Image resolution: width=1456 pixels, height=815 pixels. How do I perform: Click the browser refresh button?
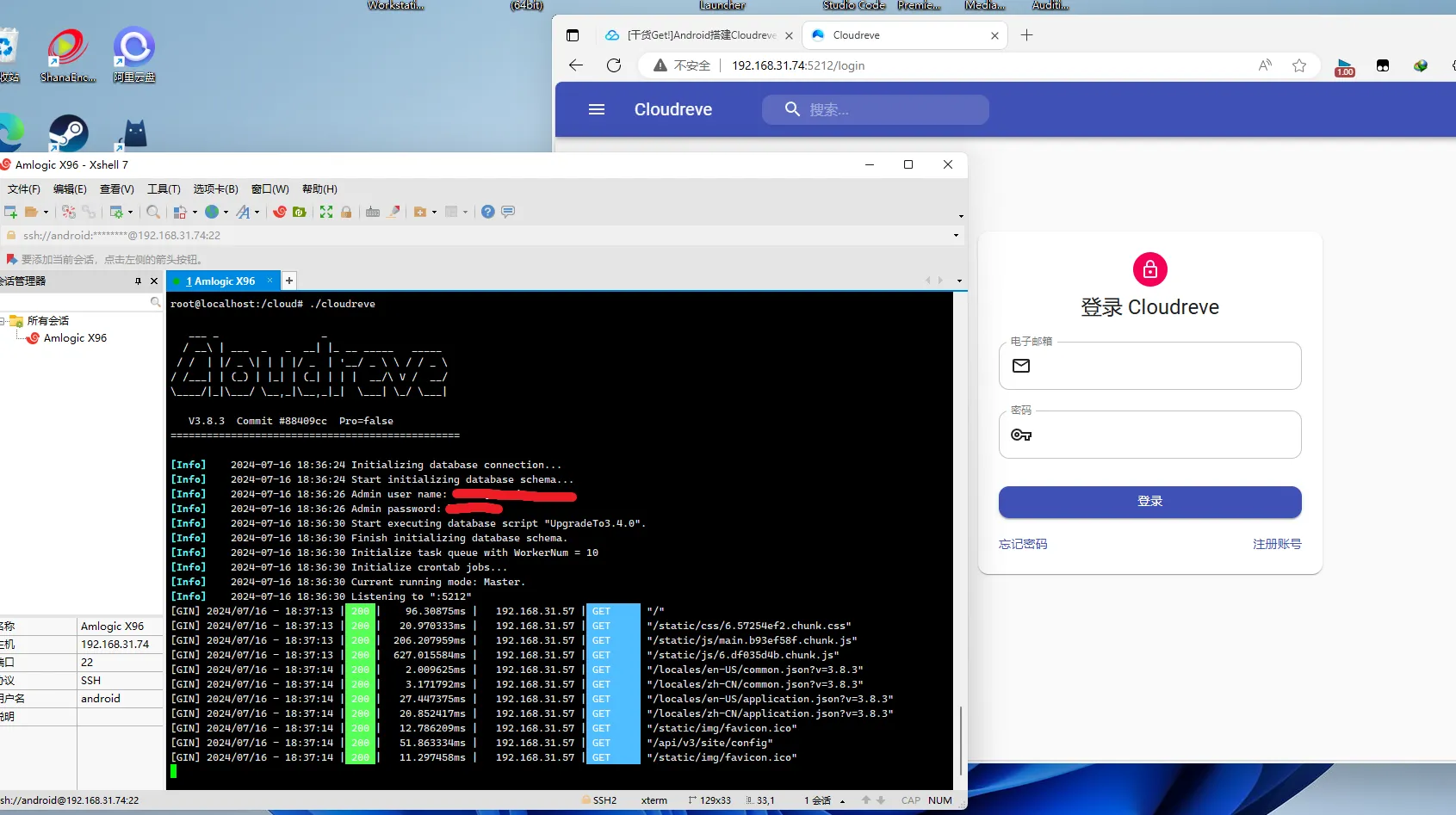tap(614, 65)
